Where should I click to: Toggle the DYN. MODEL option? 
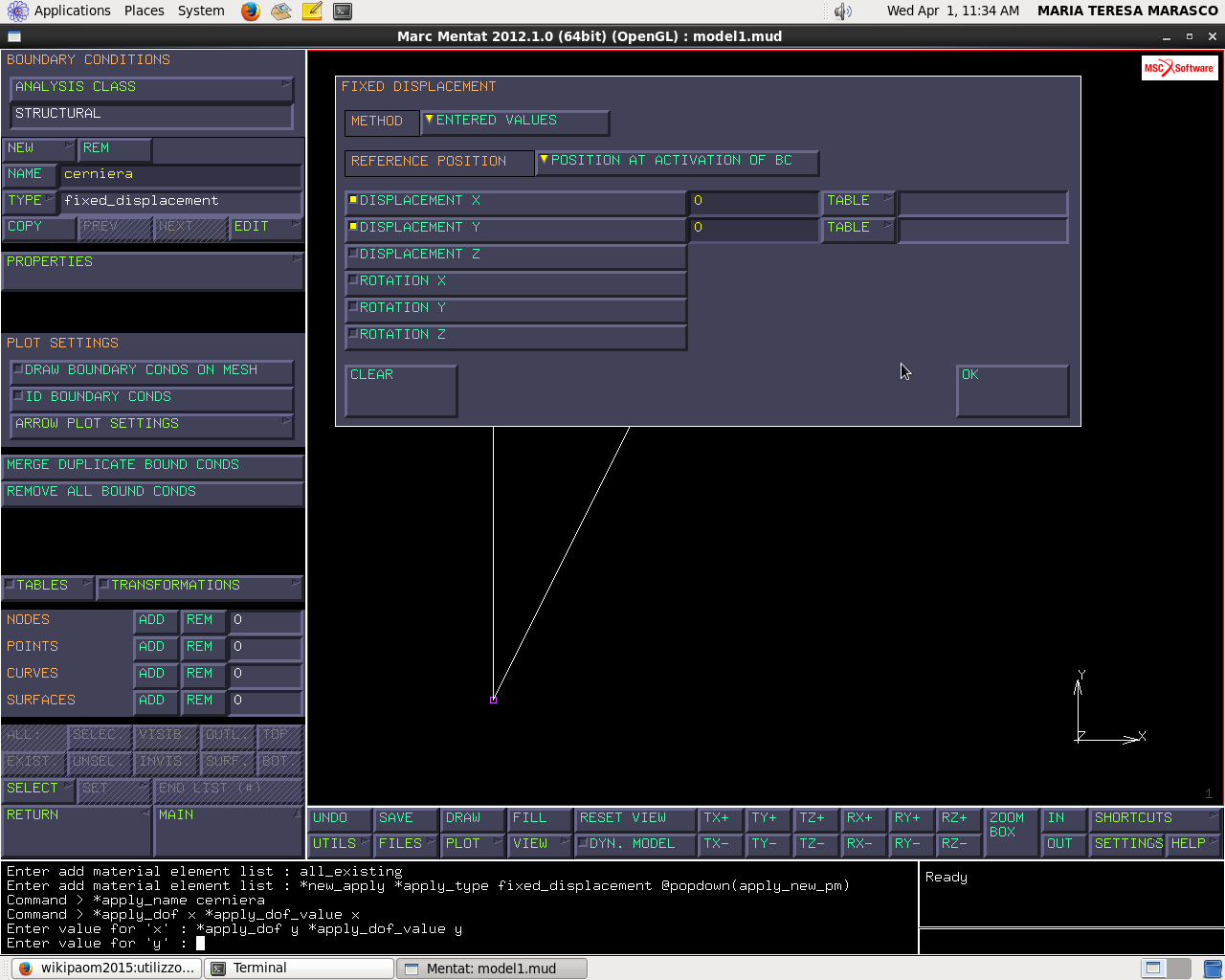635,844
